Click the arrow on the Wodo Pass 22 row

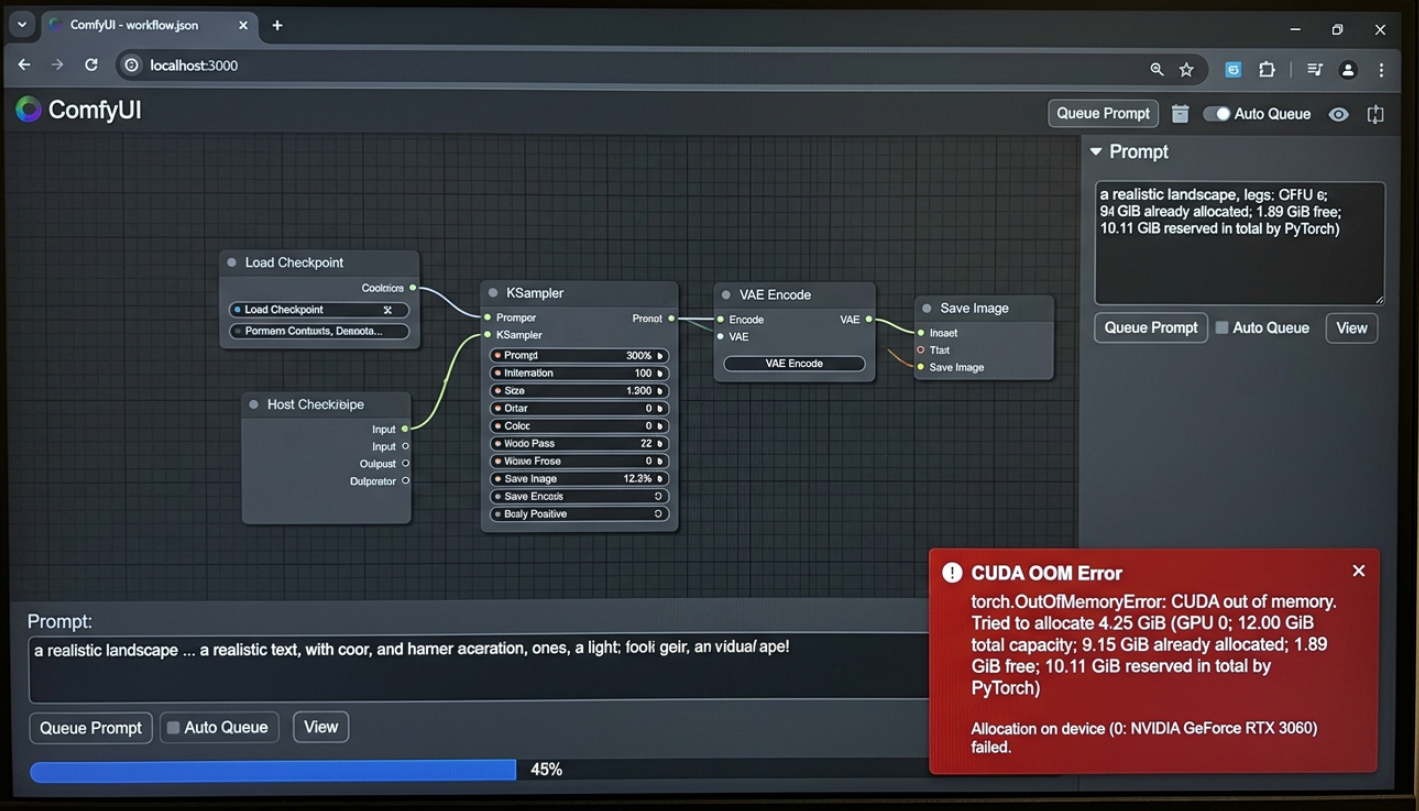pos(661,444)
